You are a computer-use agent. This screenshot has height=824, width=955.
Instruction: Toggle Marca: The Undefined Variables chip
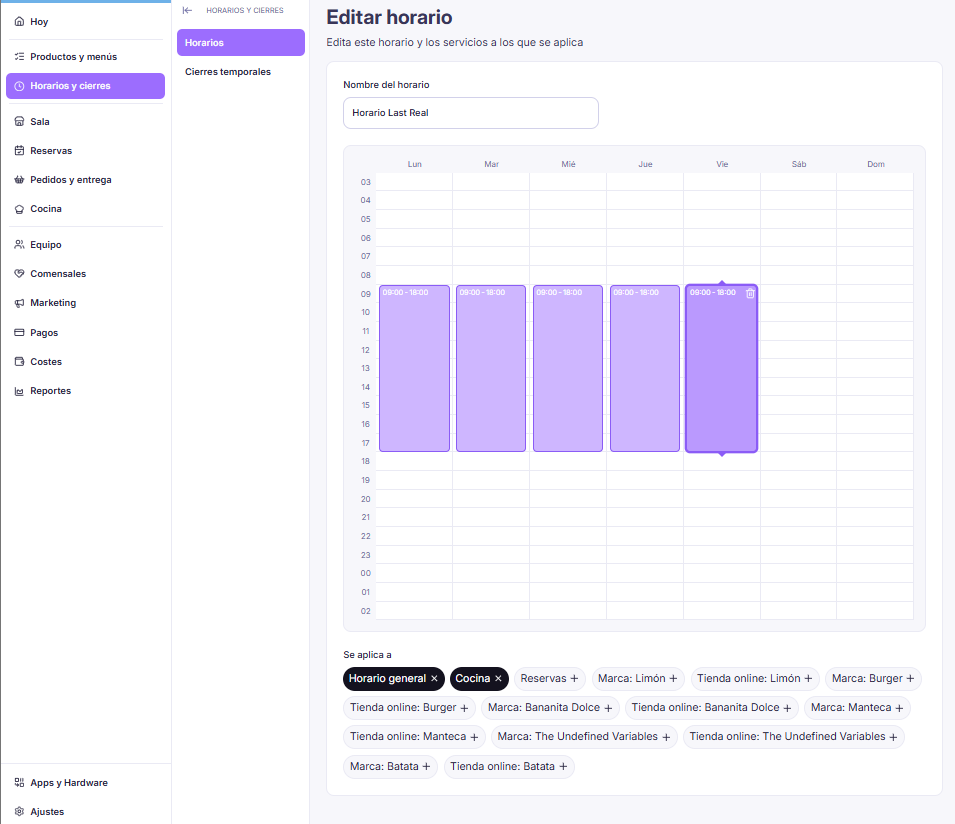click(x=584, y=737)
